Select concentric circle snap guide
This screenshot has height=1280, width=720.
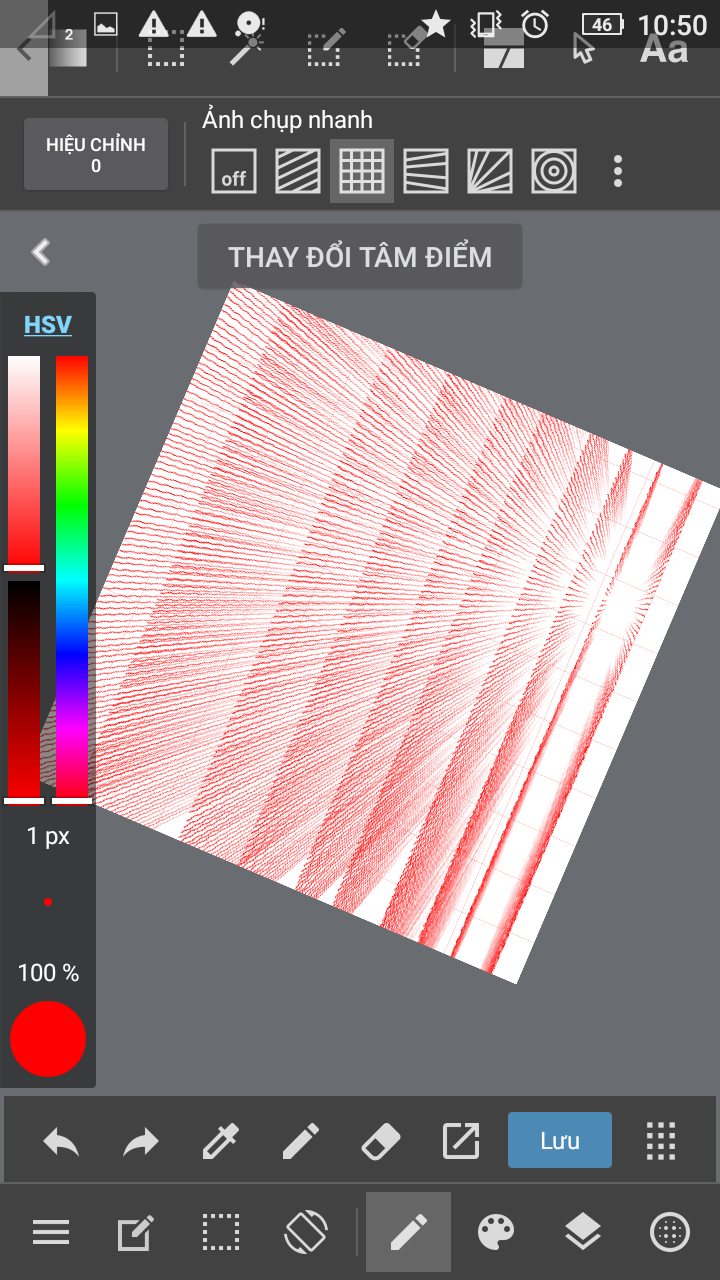point(554,172)
